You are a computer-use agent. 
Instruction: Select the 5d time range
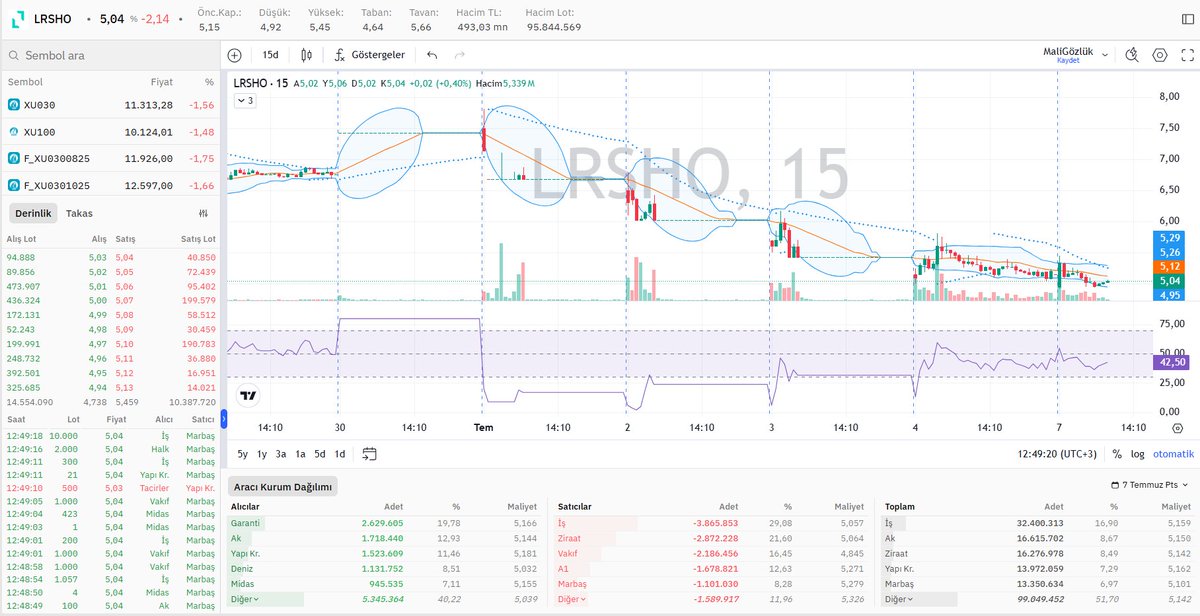tap(320, 454)
